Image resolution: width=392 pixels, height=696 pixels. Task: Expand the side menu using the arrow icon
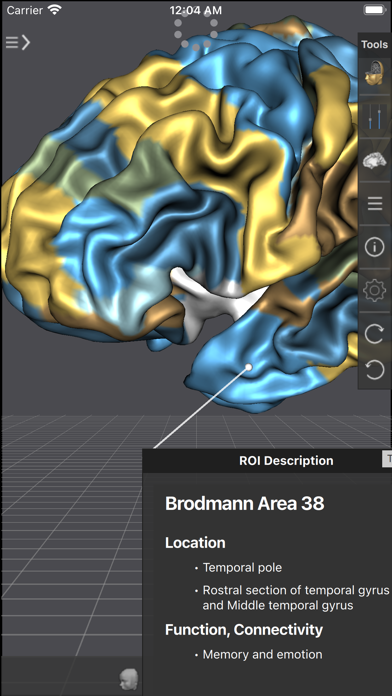18,42
